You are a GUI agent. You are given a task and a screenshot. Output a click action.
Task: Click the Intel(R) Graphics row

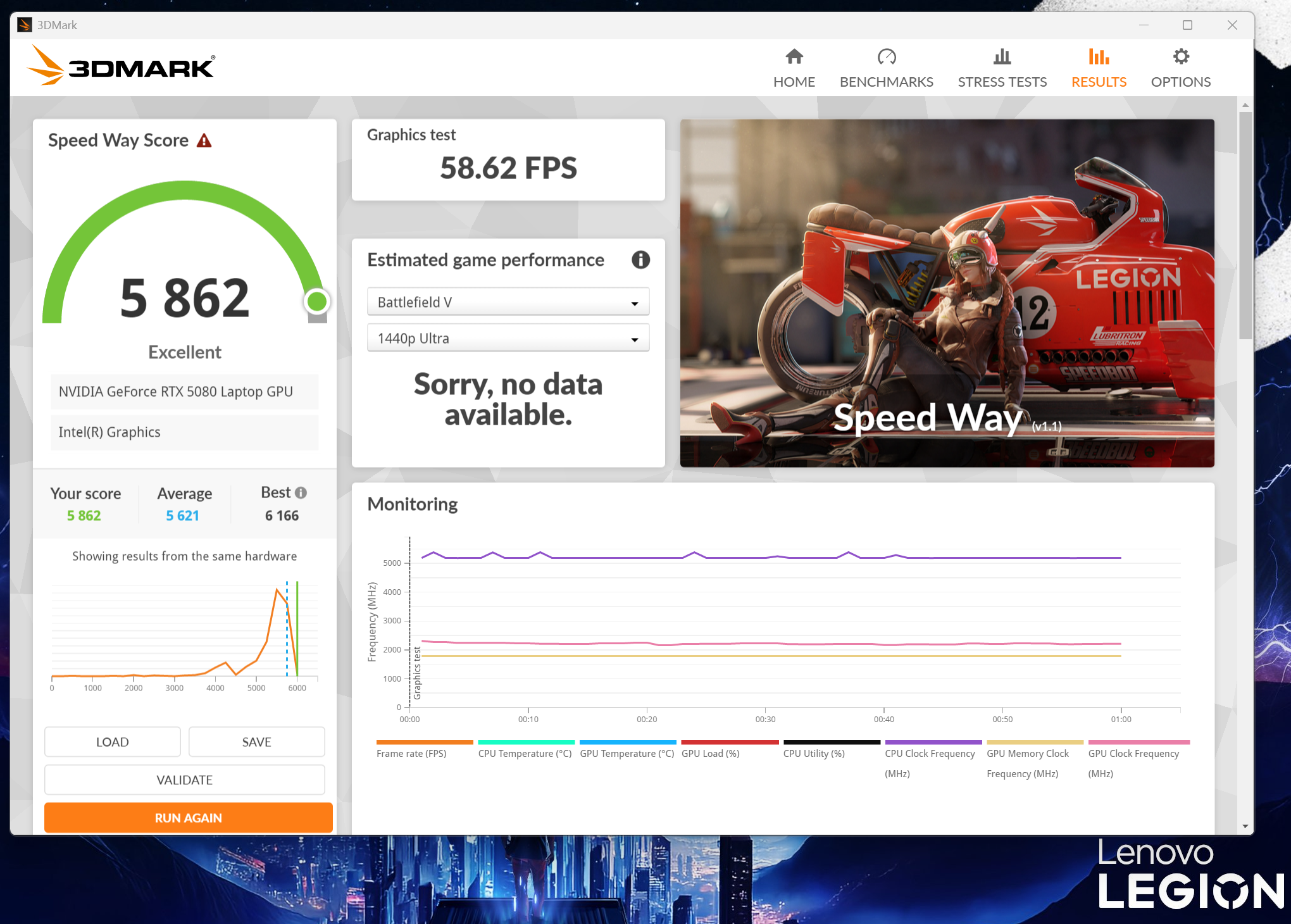click(x=184, y=432)
